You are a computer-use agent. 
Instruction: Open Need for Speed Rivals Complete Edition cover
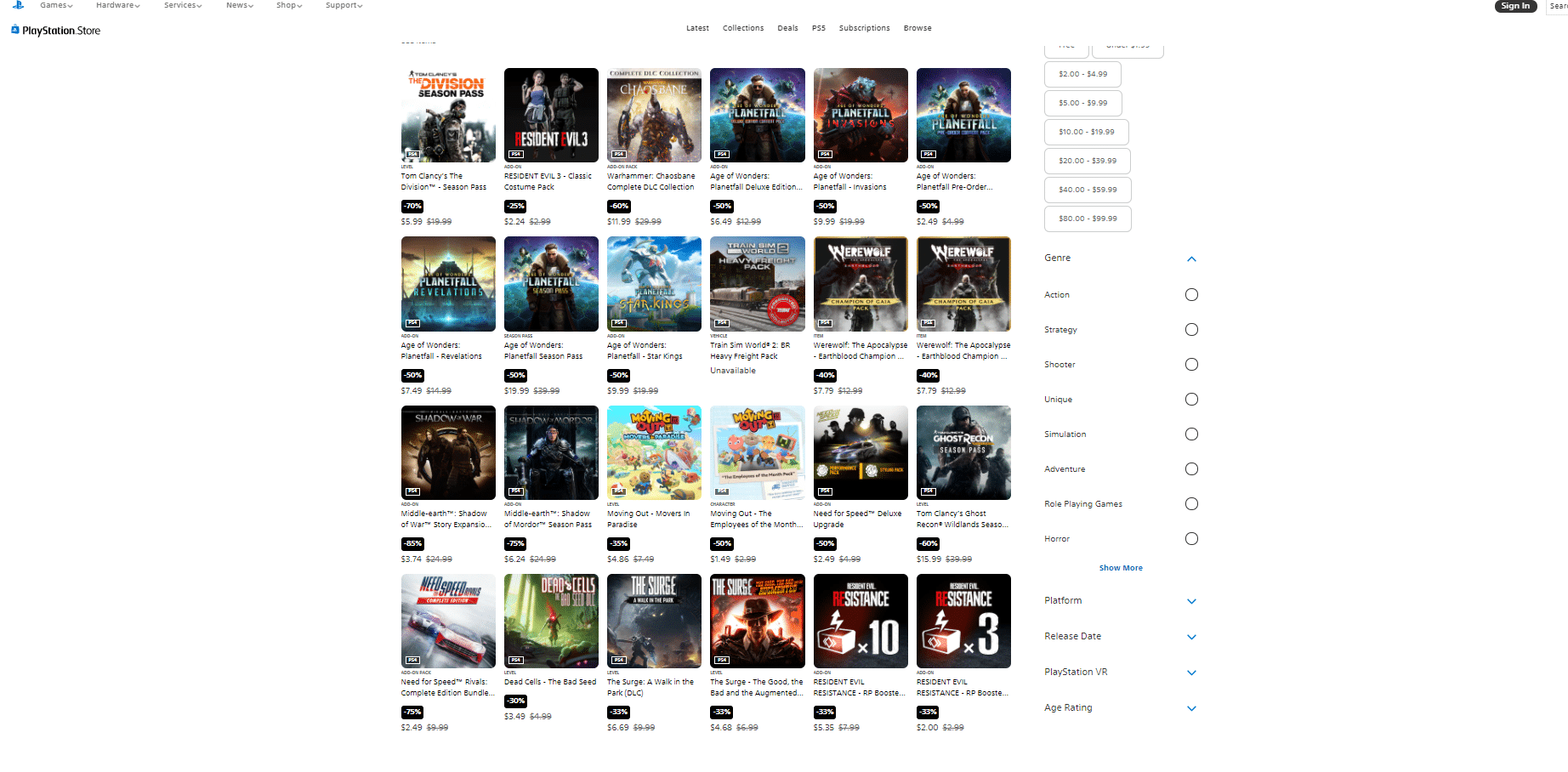click(448, 621)
